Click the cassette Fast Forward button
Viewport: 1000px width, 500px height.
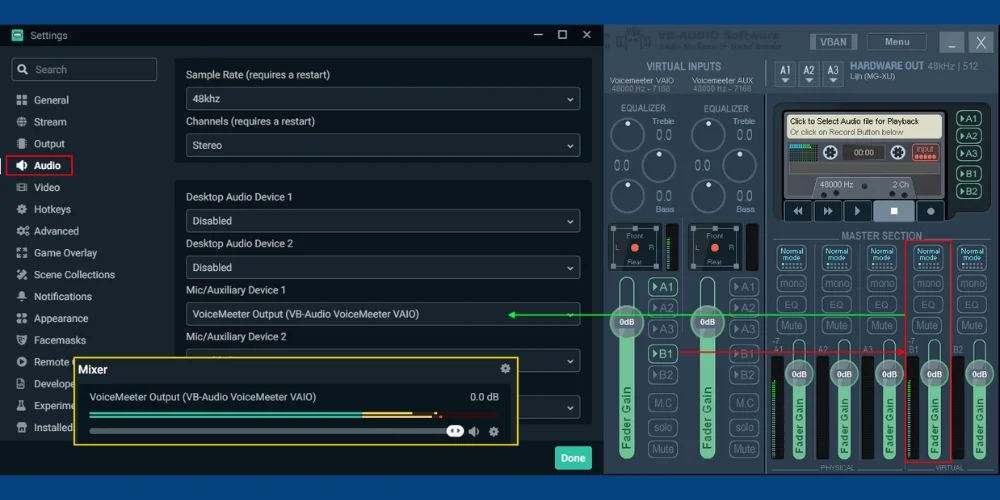827,211
